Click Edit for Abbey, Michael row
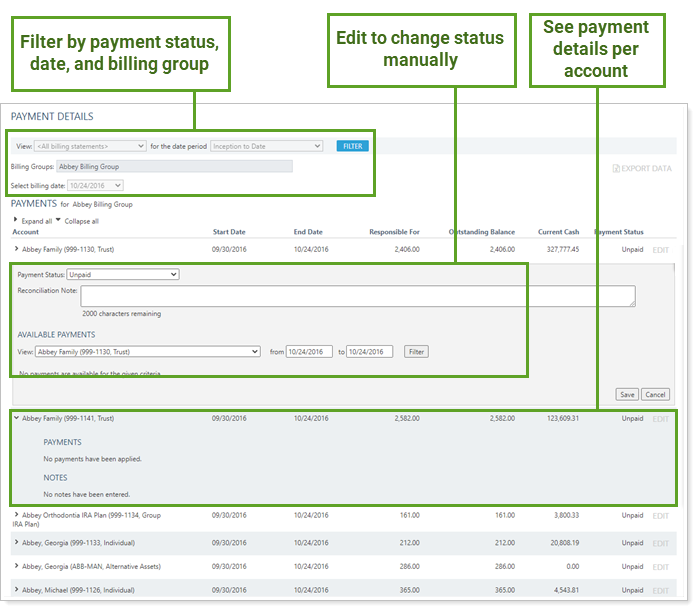The height and width of the screenshot is (610, 696). [x=660, y=590]
